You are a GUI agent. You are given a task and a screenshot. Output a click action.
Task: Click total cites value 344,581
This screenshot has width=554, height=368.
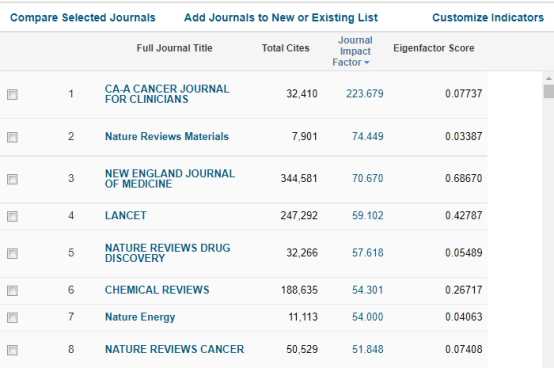299,178
